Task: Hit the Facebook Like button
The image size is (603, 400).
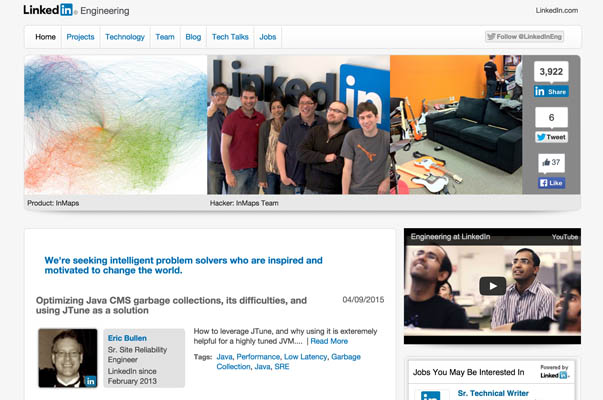Action: point(551,183)
